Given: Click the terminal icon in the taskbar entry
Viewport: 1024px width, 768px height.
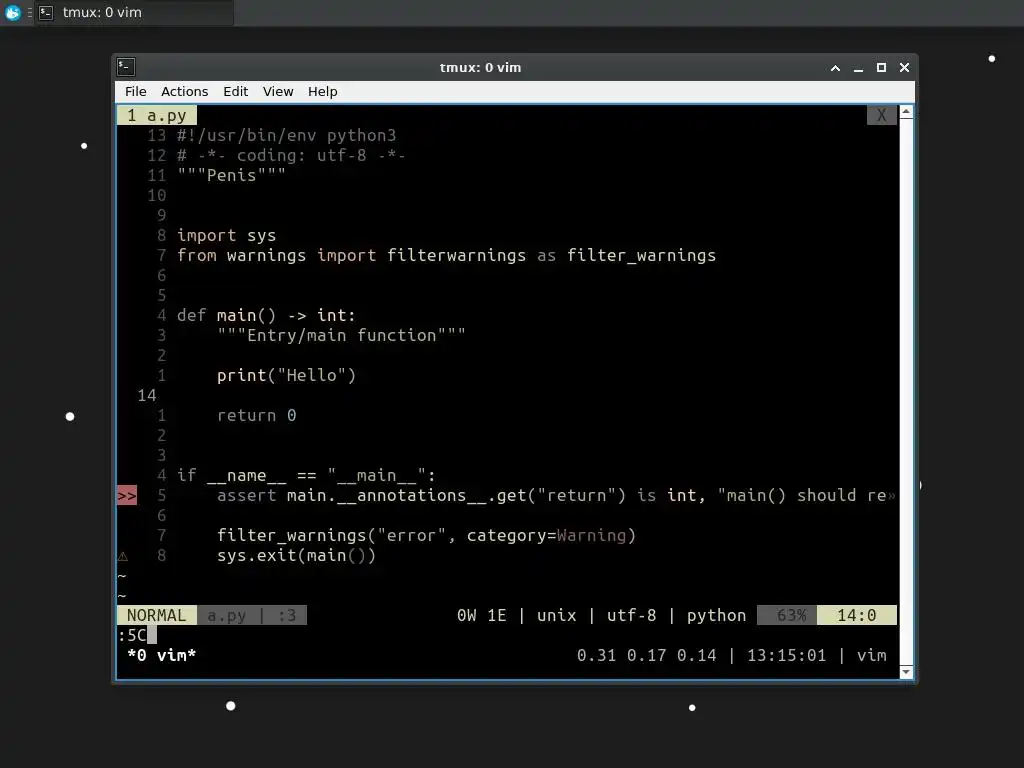Looking at the screenshot, I should pyautogui.click(x=46, y=12).
